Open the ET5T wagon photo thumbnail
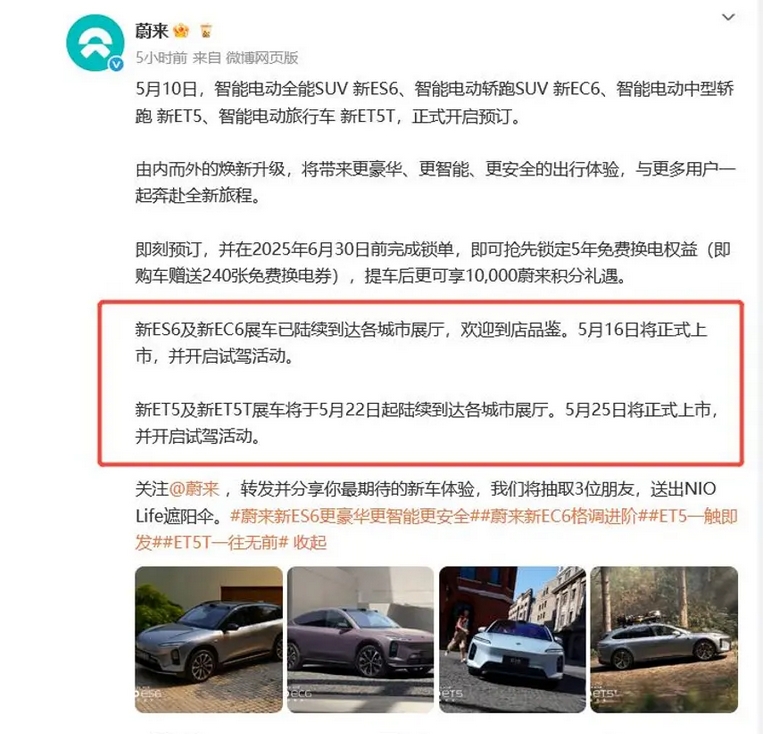The height and width of the screenshot is (734, 764). 664,639
